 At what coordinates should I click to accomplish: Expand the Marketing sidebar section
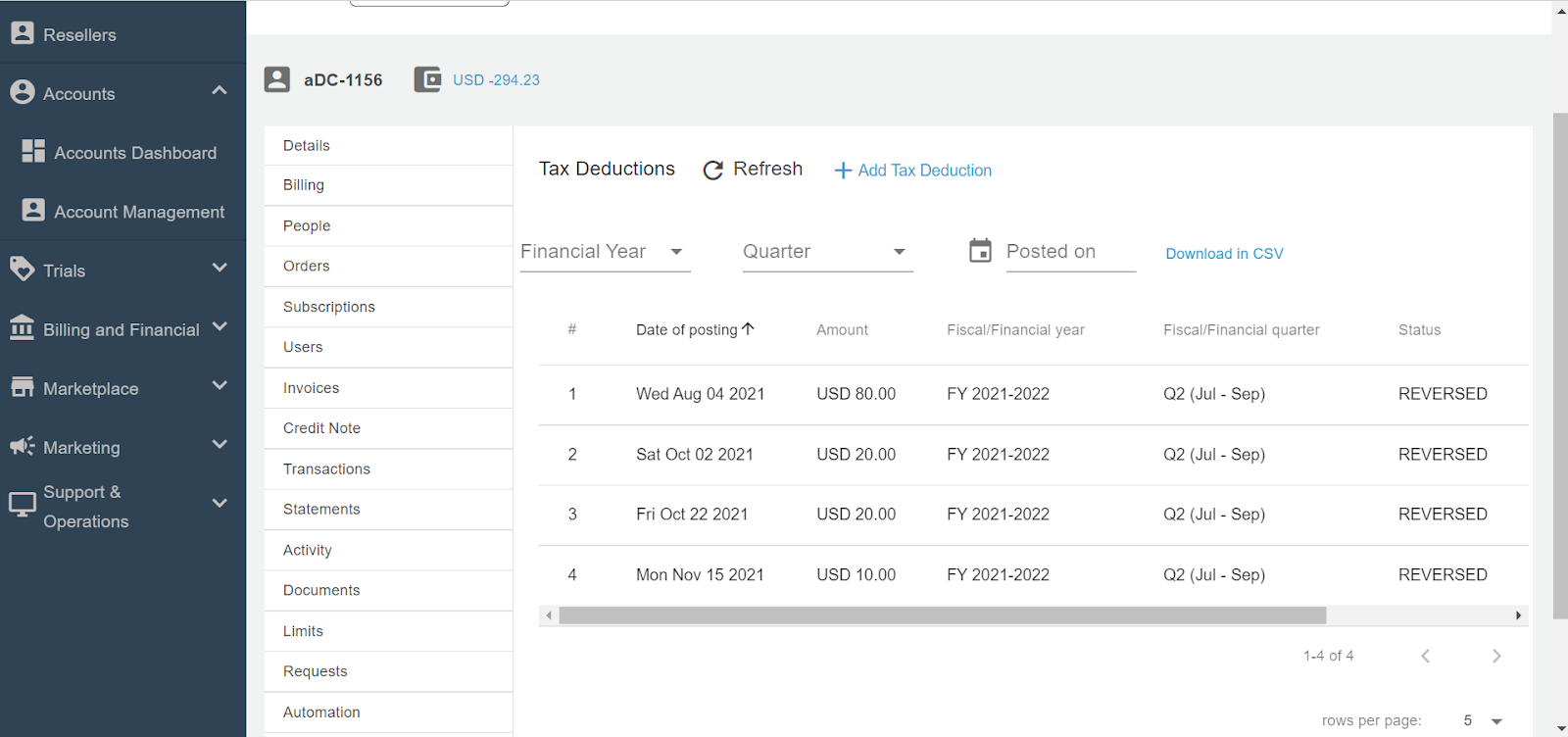[220, 444]
